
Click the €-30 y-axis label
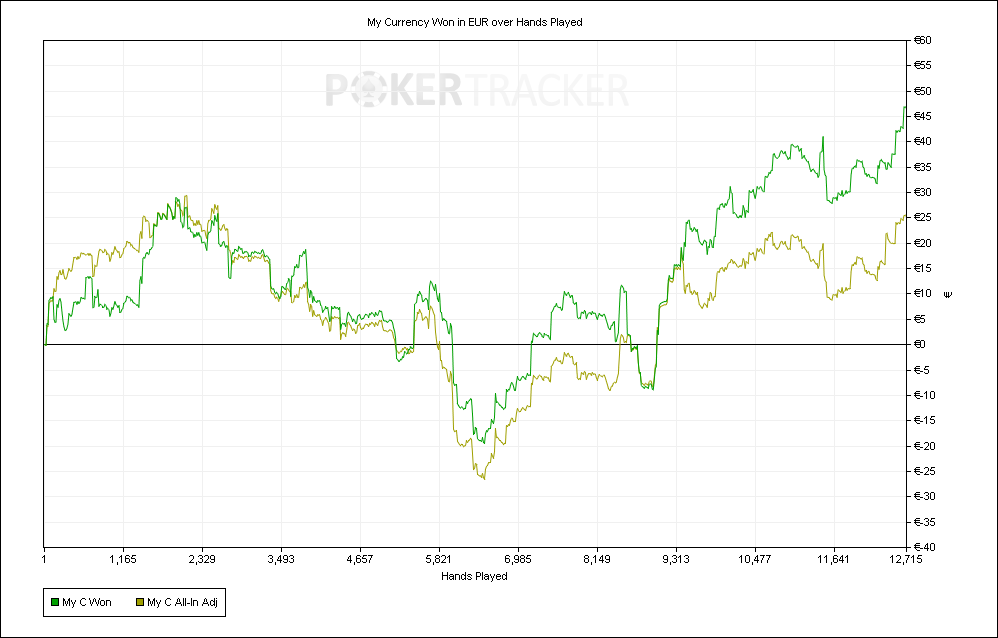click(924, 497)
